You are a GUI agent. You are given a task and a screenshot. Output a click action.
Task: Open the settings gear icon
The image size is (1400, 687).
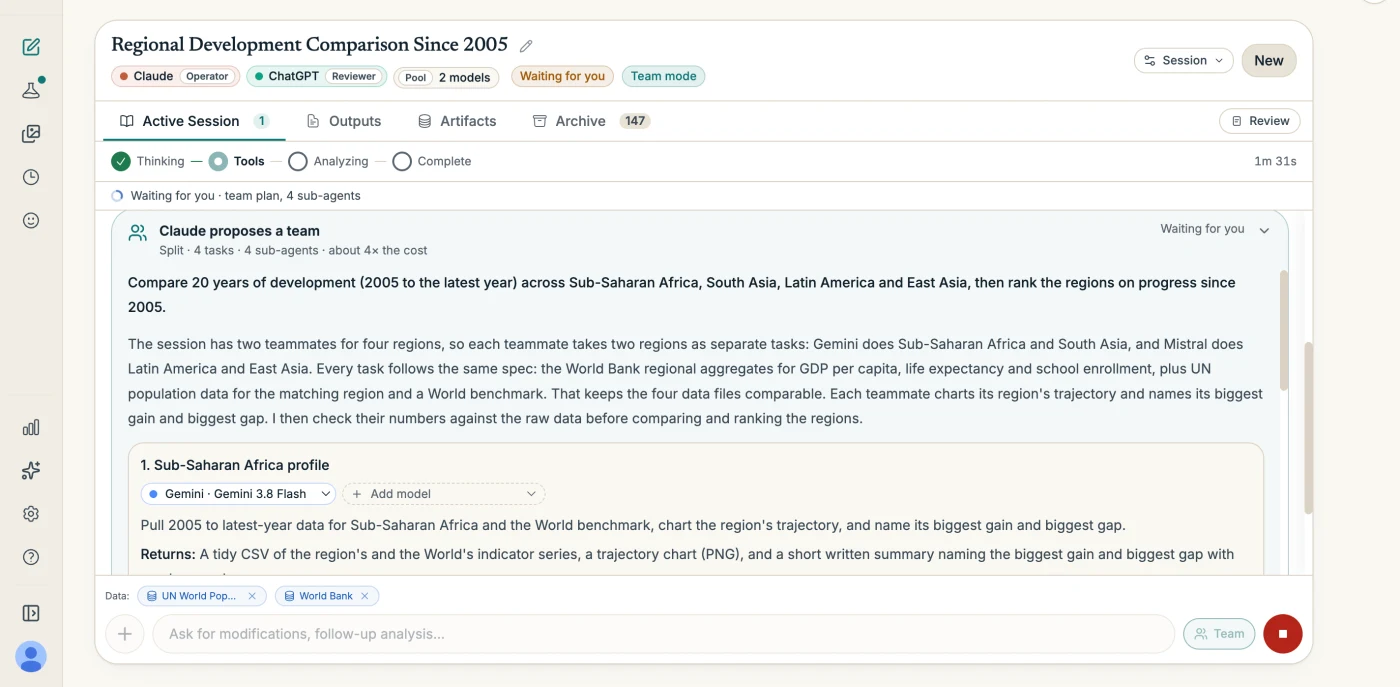tap(31, 514)
